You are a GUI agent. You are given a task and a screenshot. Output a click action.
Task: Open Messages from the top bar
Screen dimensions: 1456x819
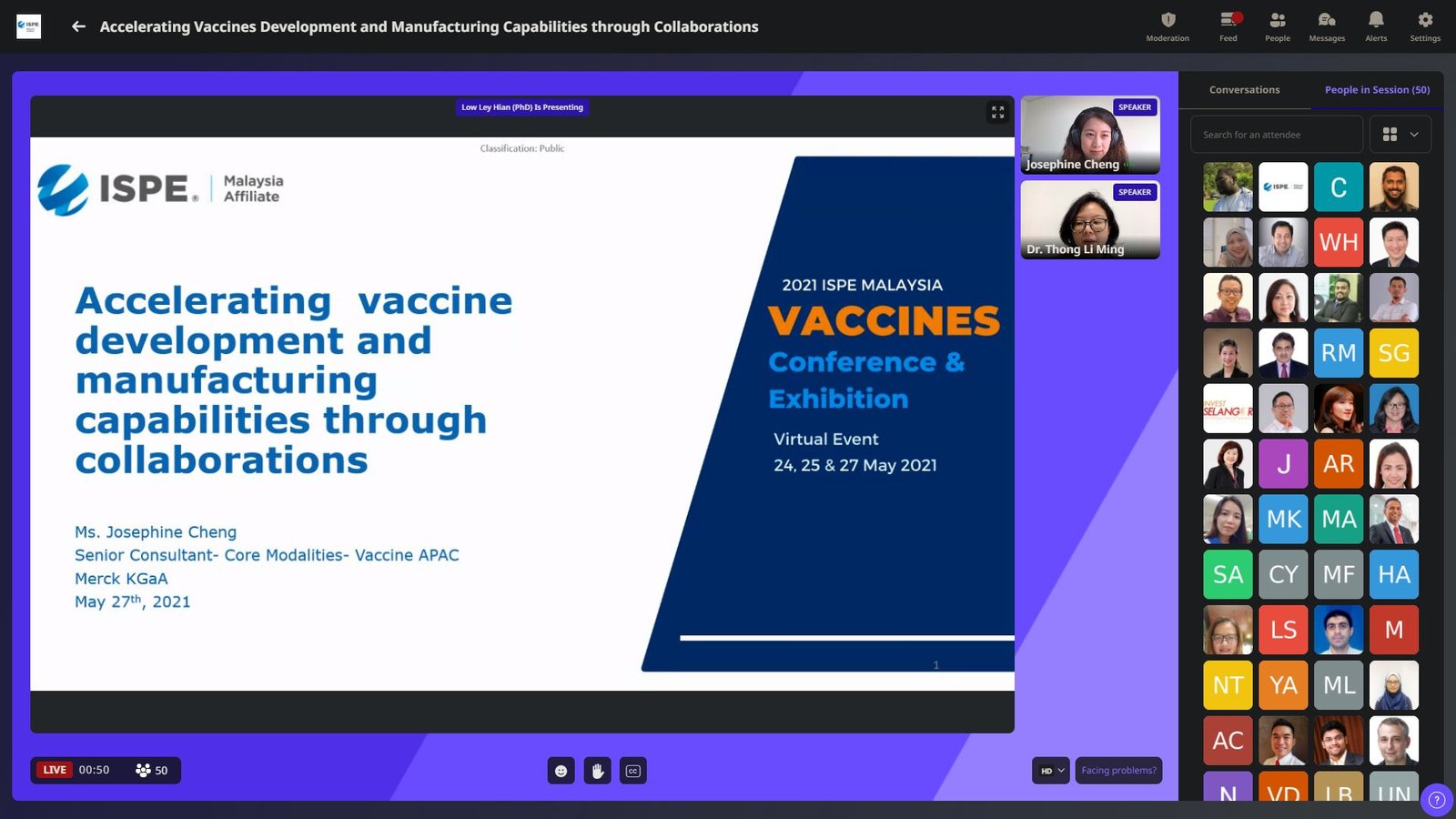pyautogui.click(x=1327, y=25)
